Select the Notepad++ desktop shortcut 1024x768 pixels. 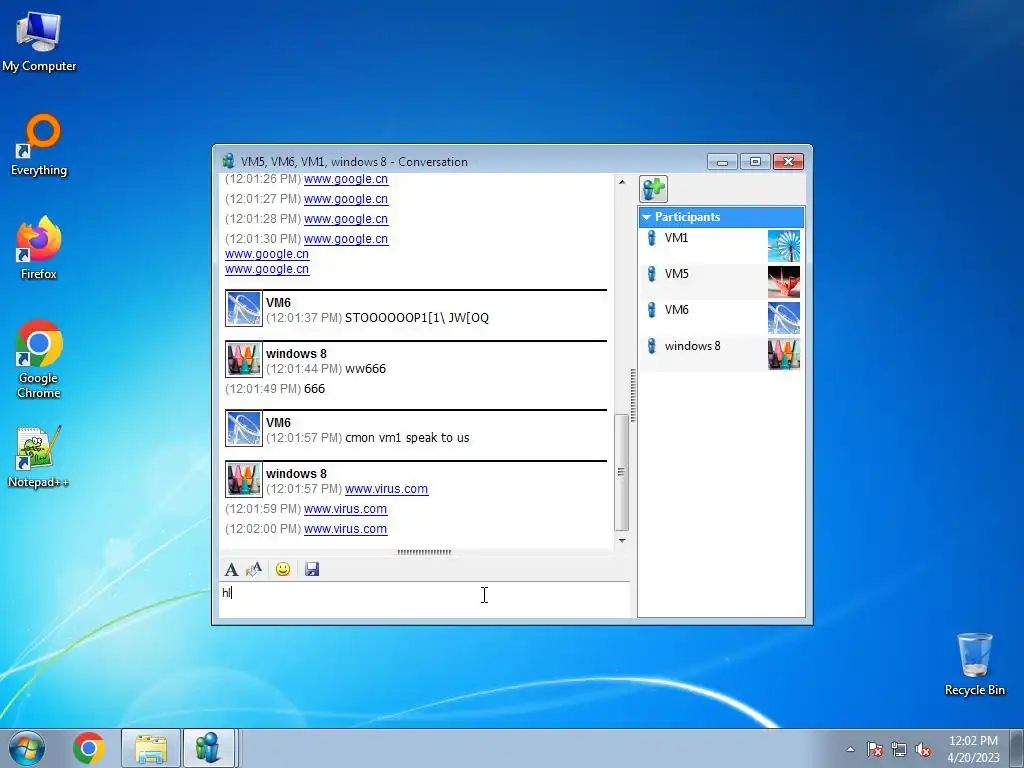click(39, 456)
